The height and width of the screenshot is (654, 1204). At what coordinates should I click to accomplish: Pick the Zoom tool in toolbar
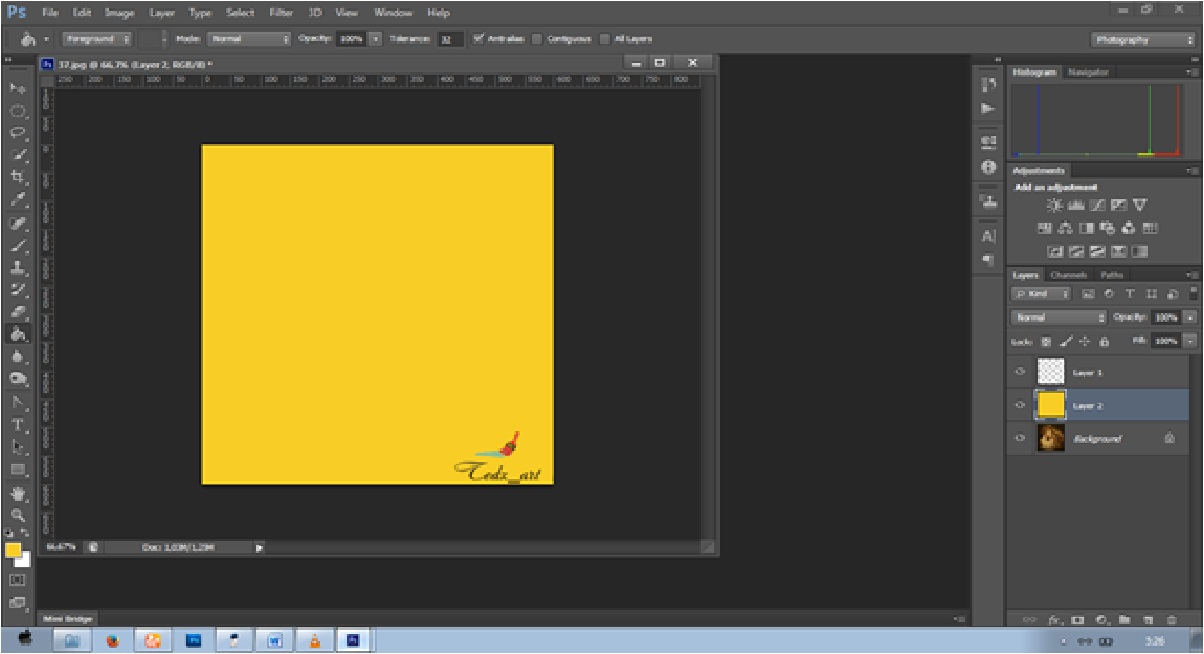point(18,515)
